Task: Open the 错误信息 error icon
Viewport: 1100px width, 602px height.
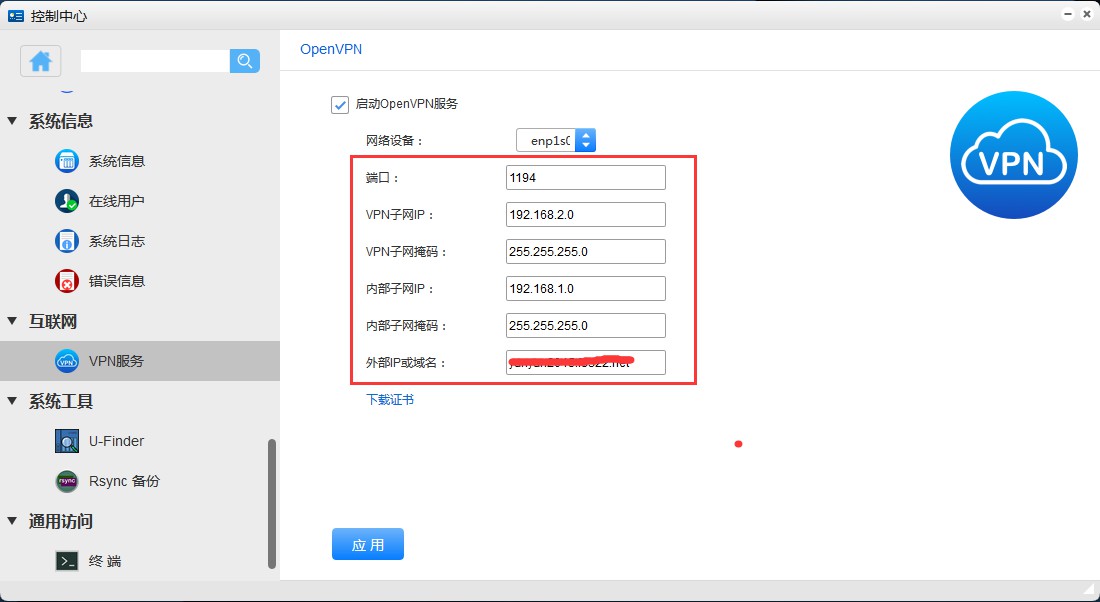Action: point(67,281)
